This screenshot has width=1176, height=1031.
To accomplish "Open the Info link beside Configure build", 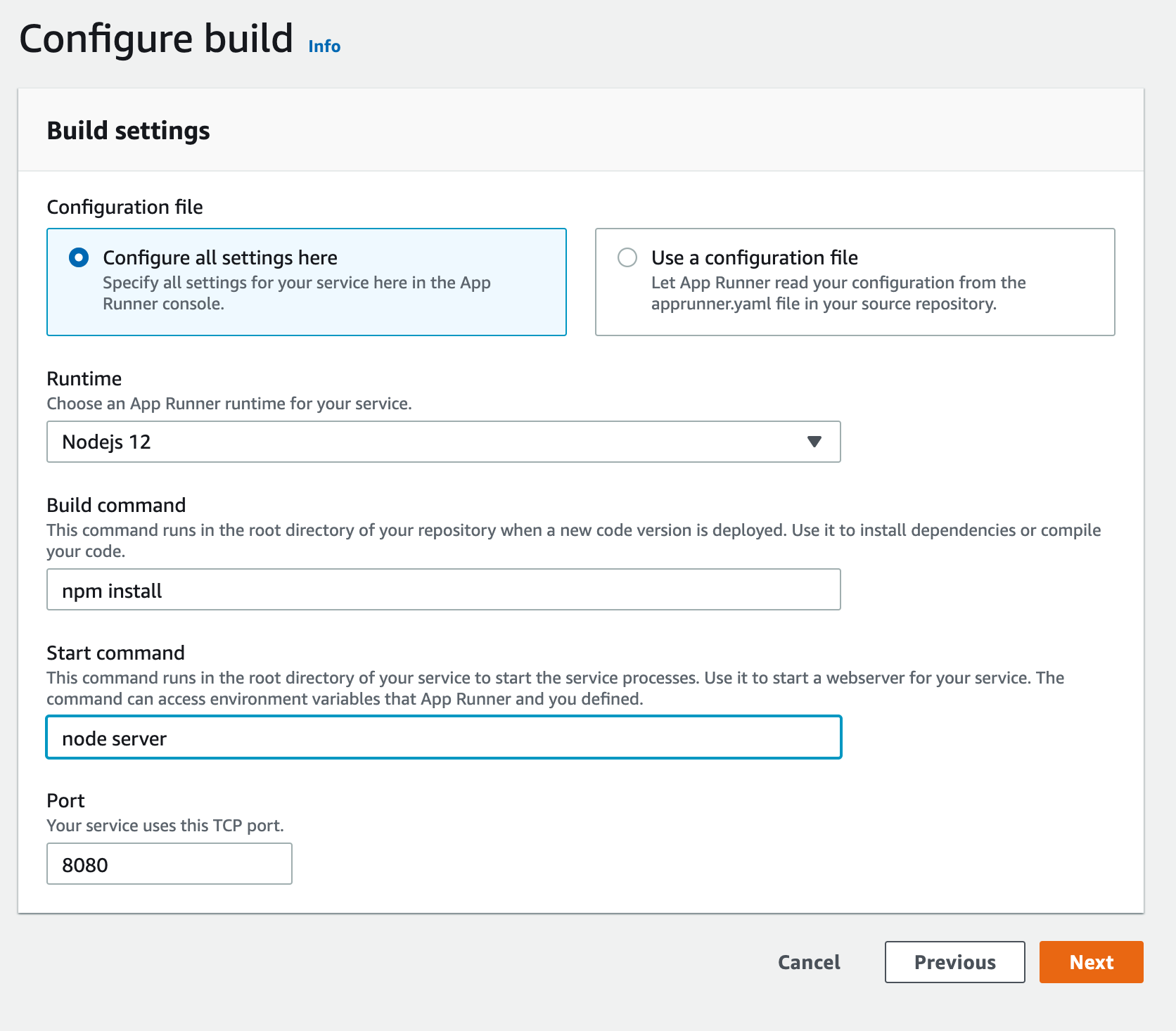I will [324, 46].
